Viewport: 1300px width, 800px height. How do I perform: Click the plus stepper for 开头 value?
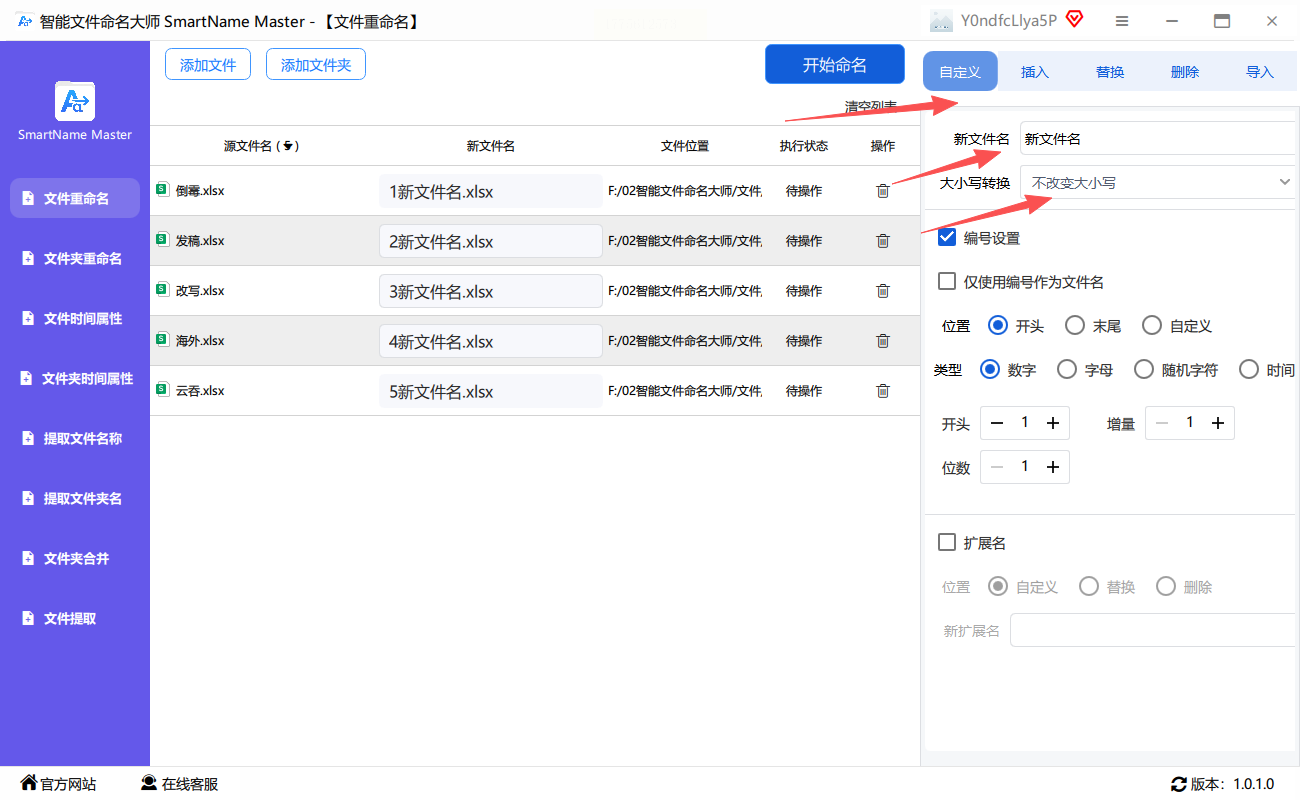coord(1053,423)
